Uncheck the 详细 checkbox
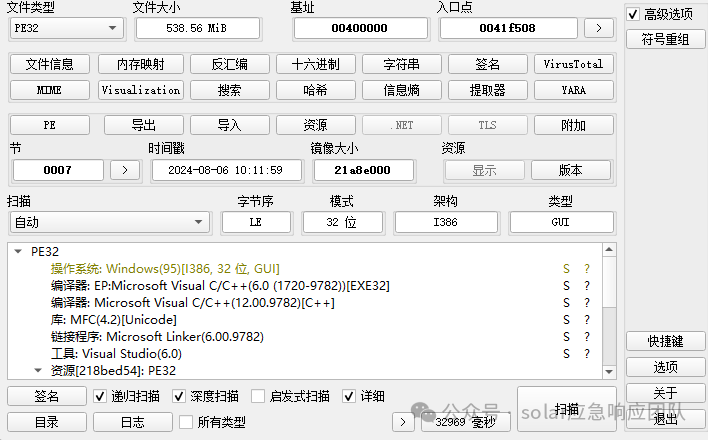708x440 pixels. point(349,396)
